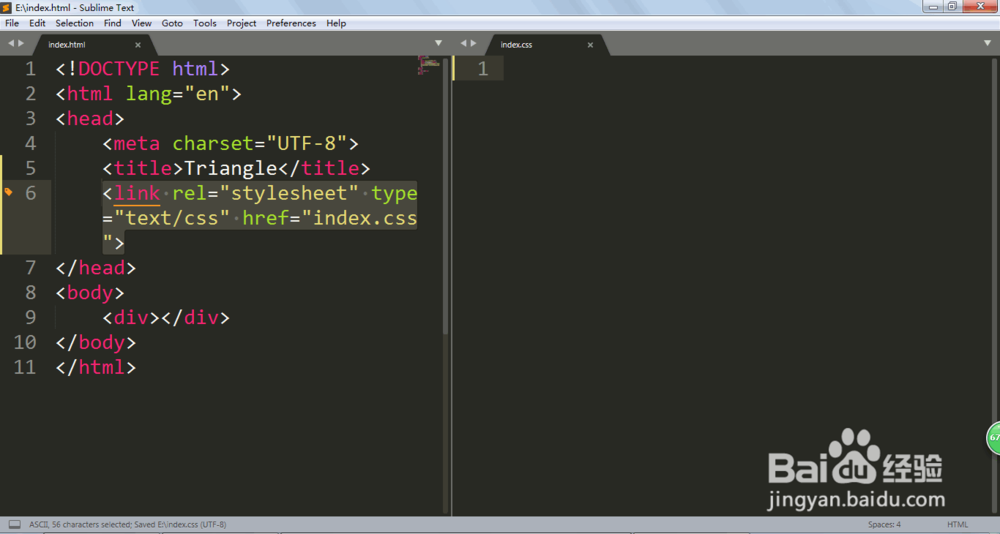1000x534 pixels.
Task: Click the opening '<head>' tag
Action: point(90,119)
